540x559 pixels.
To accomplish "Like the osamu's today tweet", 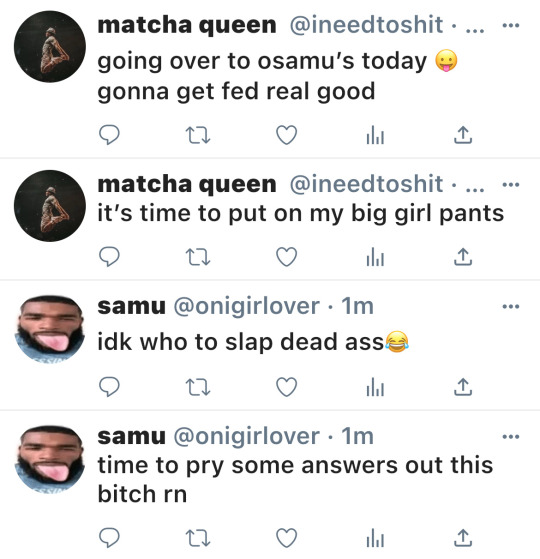I will click(287, 135).
